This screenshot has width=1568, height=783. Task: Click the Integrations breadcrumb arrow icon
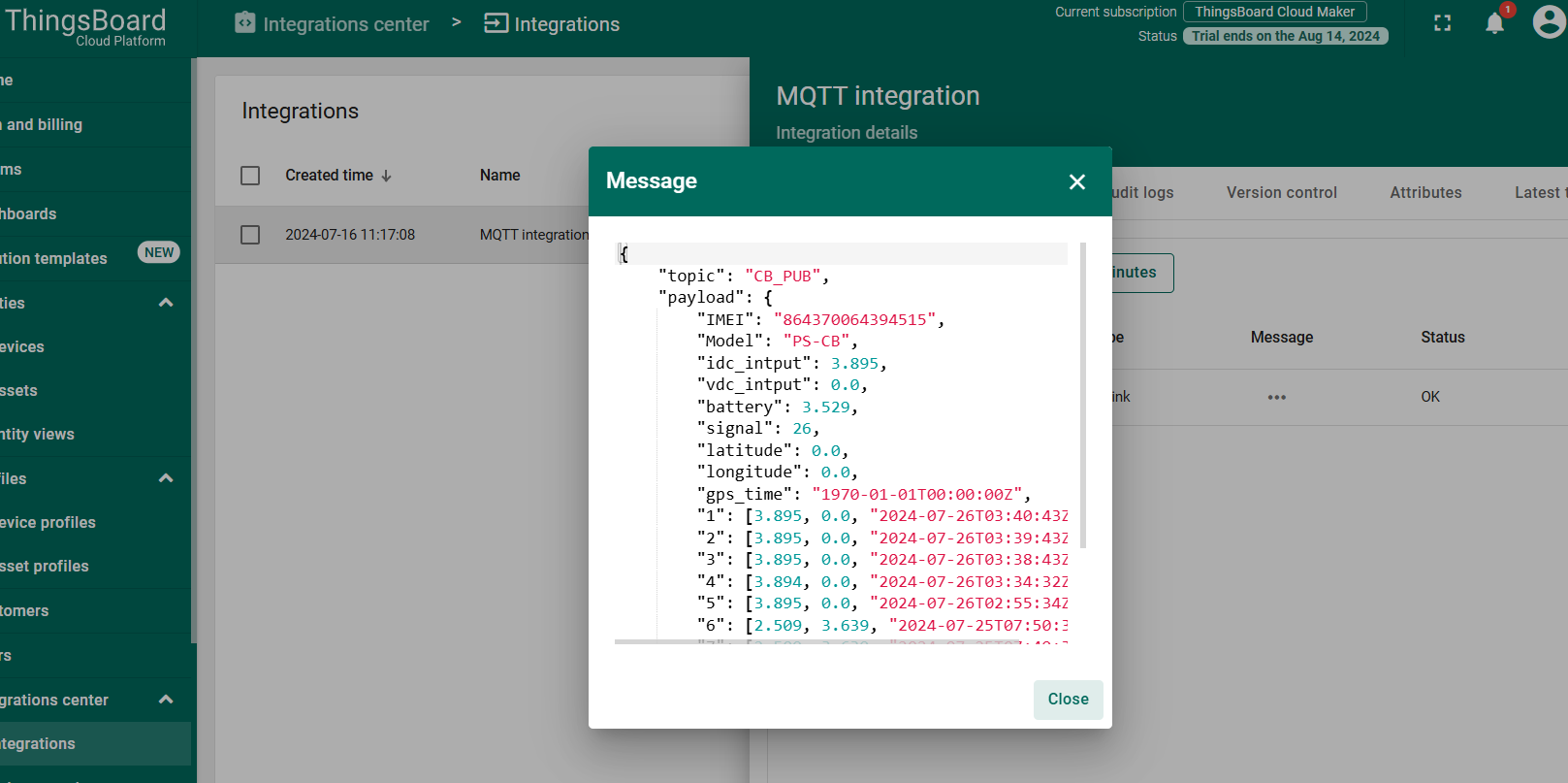[496, 23]
